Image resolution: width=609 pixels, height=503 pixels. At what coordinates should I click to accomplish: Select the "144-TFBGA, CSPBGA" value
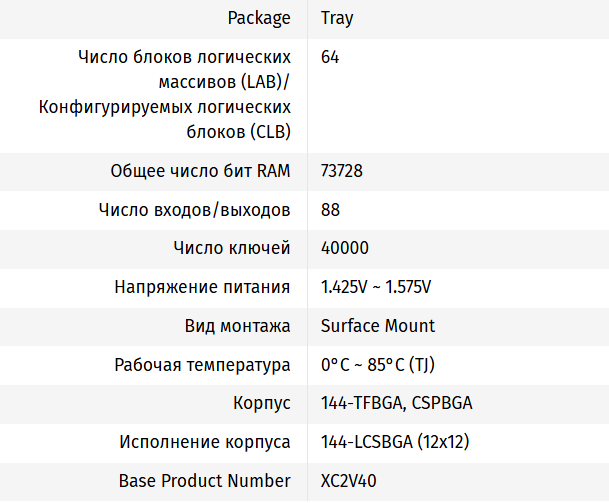point(396,403)
